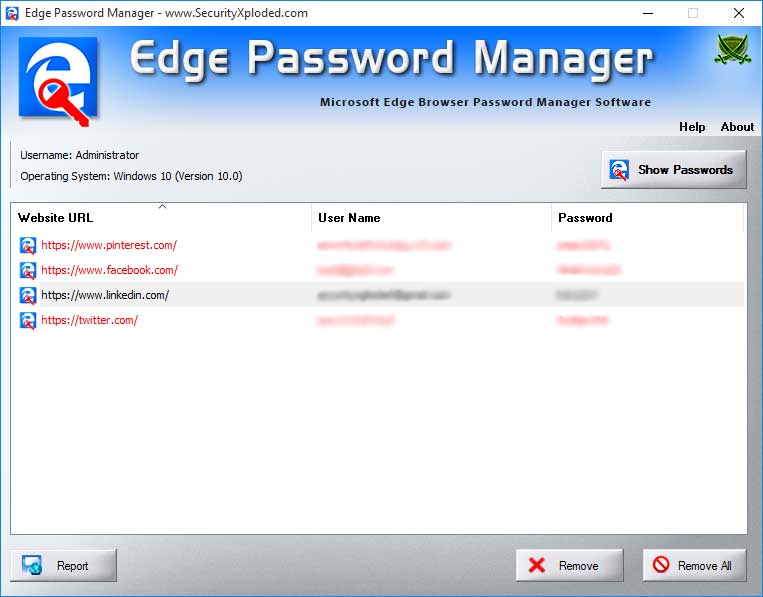Screen dimensions: 763x597
Task: Click the Remove All button
Action: pyautogui.click(x=694, y=566)
